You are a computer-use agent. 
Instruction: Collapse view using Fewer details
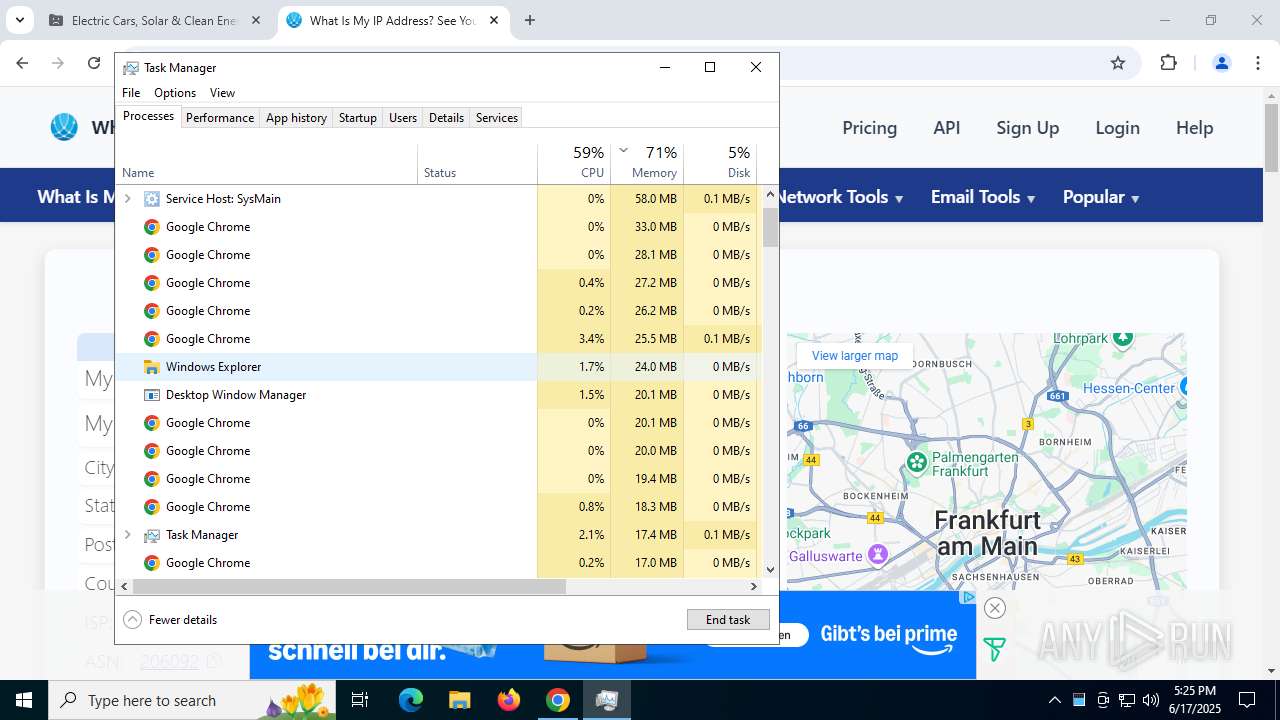pyautogui.click(x=171, y=620)
